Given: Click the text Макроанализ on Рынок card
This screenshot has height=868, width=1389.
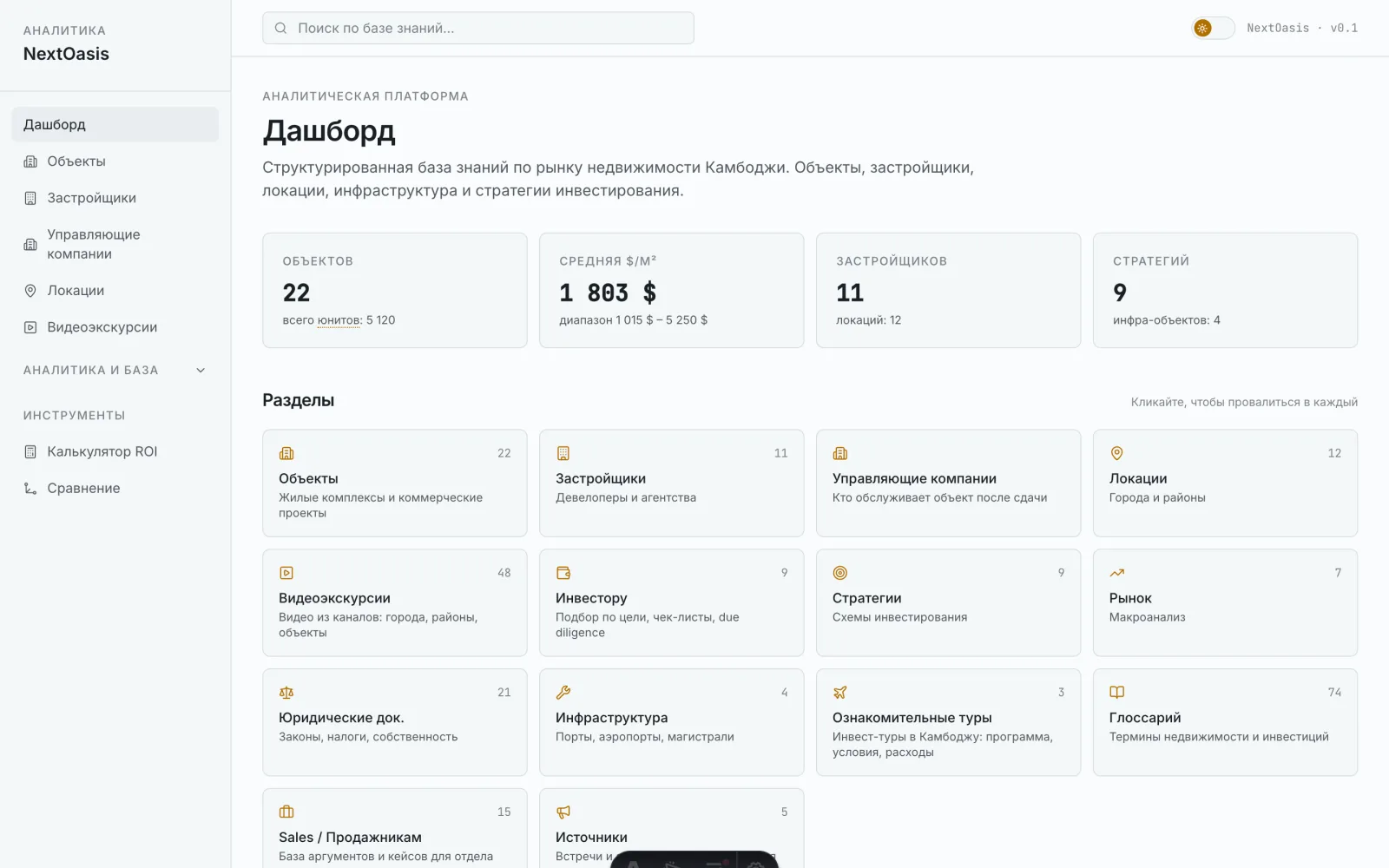Looking at the screenshot, I should [x=1147, y=617].
